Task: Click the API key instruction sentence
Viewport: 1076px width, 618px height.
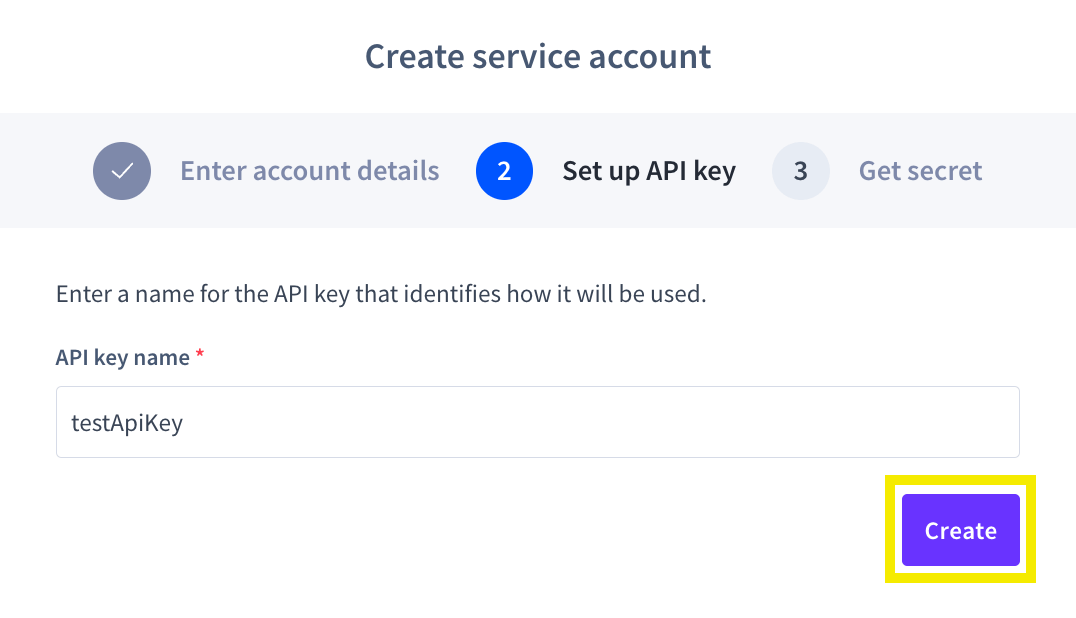Action: (x=381, y=296)
